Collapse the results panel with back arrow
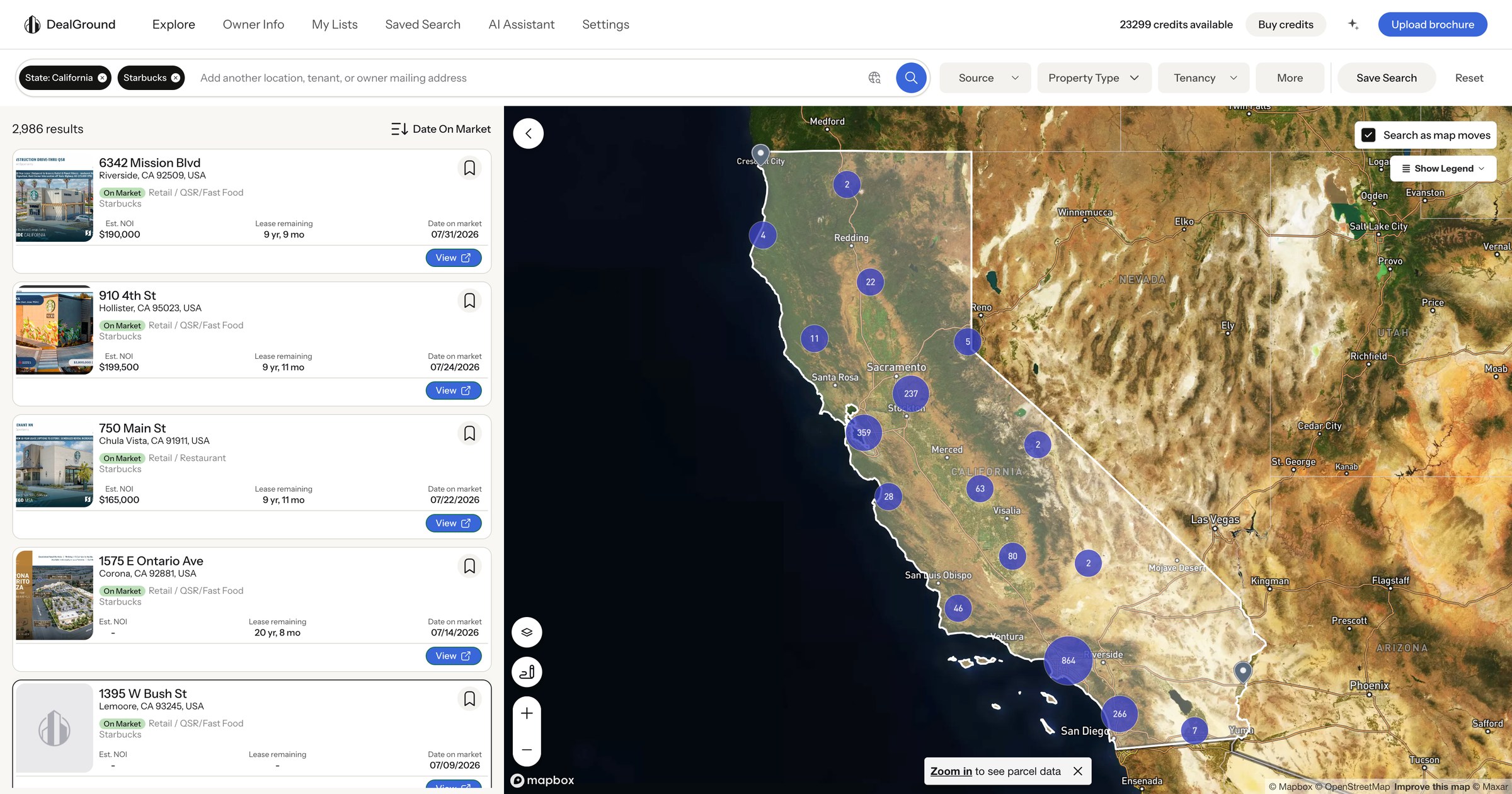The height and width of the screenshot is (794, 1512). 529,133
